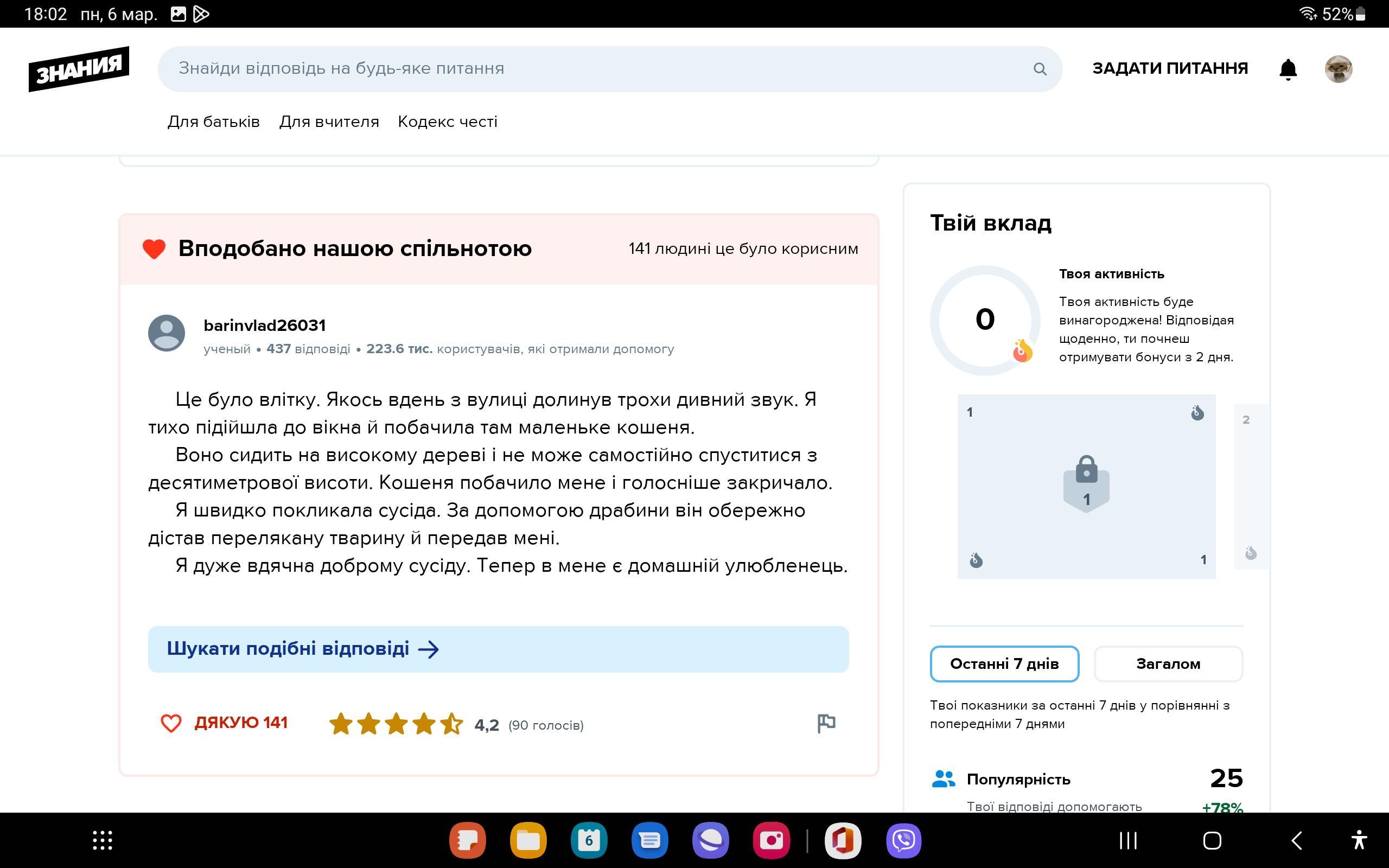
Task: Open the notifications bell
Action: [x=1288, y=69]
